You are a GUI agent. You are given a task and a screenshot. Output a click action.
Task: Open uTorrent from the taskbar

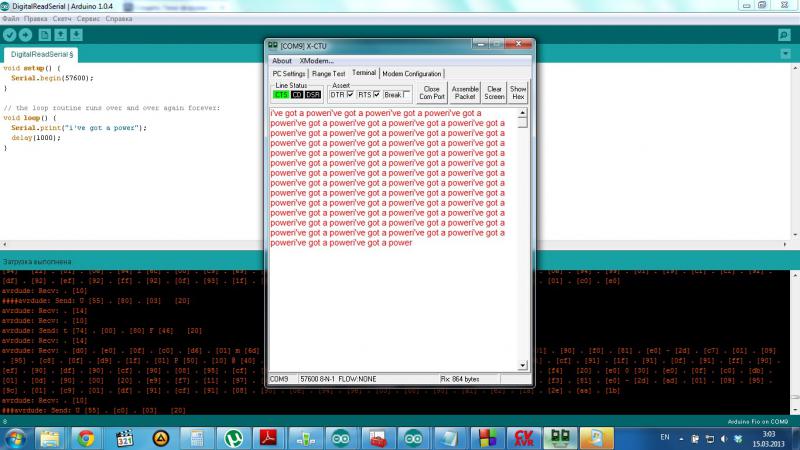click(x=234, y=438)
